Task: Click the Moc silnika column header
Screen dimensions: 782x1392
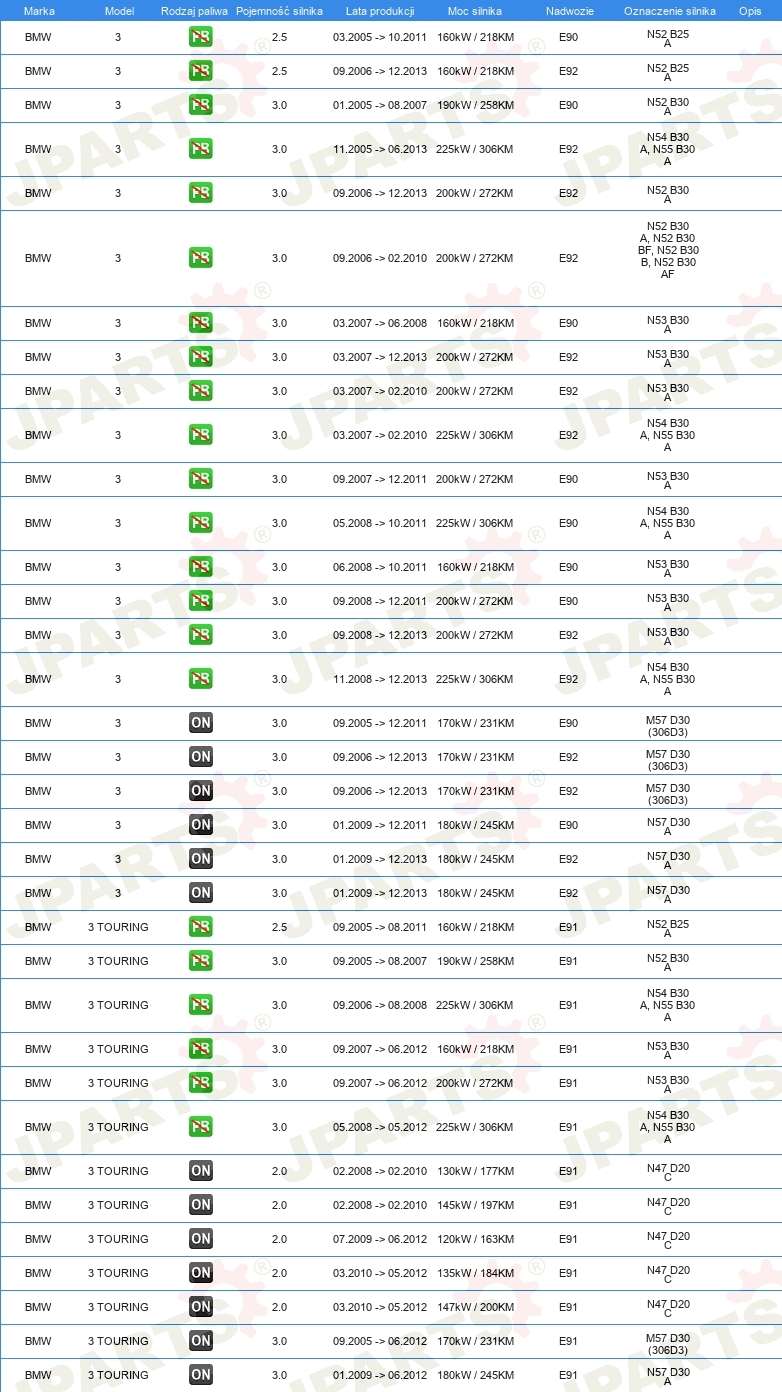Action: pos(475,11)
